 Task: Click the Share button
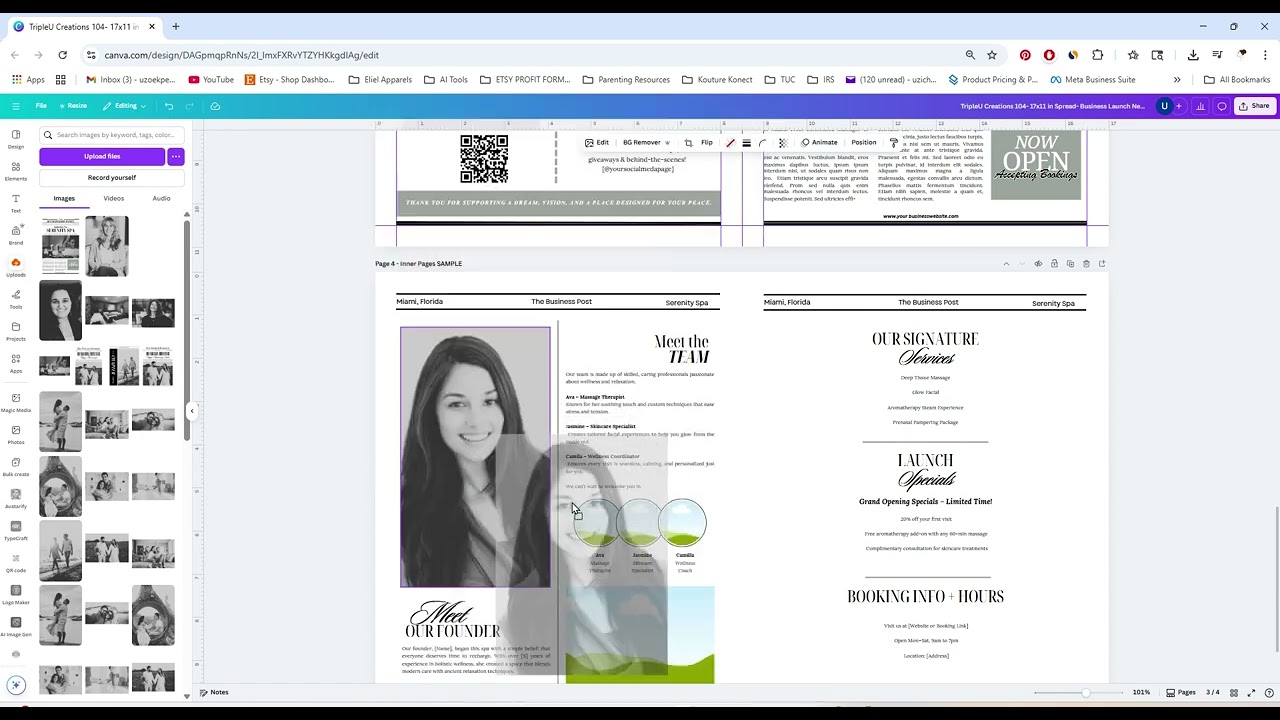[x=1254, y=106]
